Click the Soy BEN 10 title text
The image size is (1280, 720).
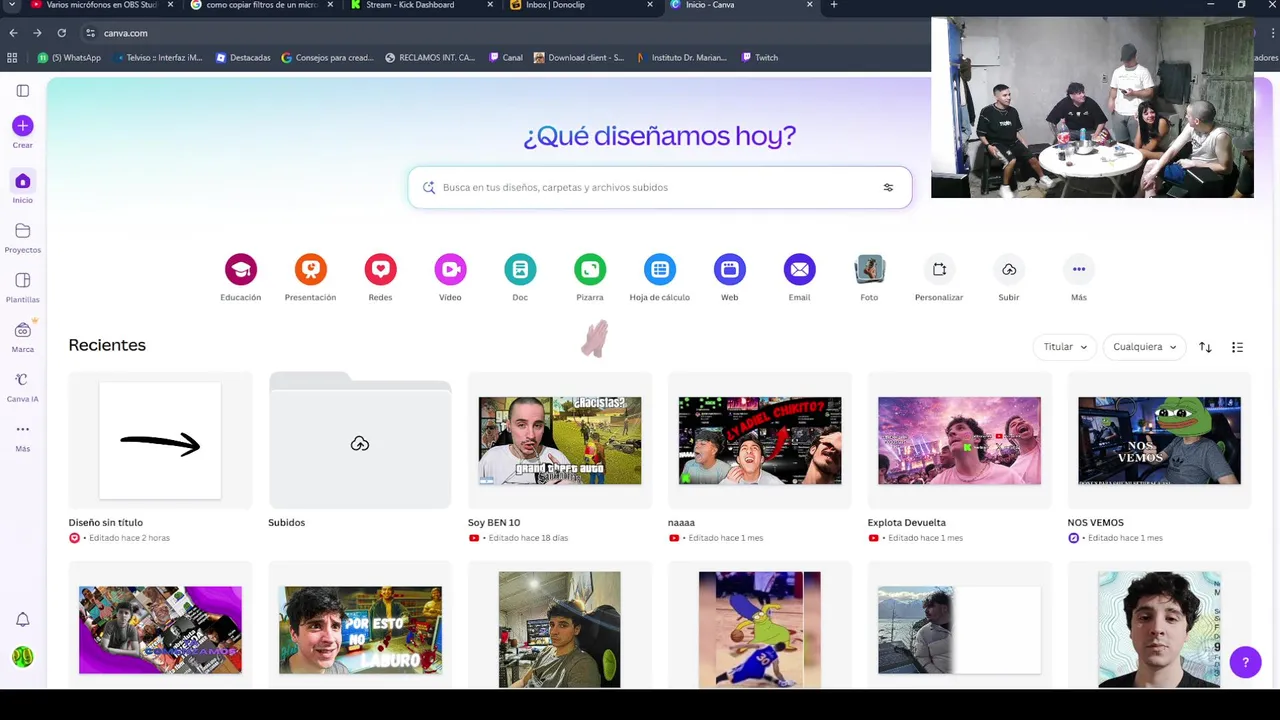494,523
